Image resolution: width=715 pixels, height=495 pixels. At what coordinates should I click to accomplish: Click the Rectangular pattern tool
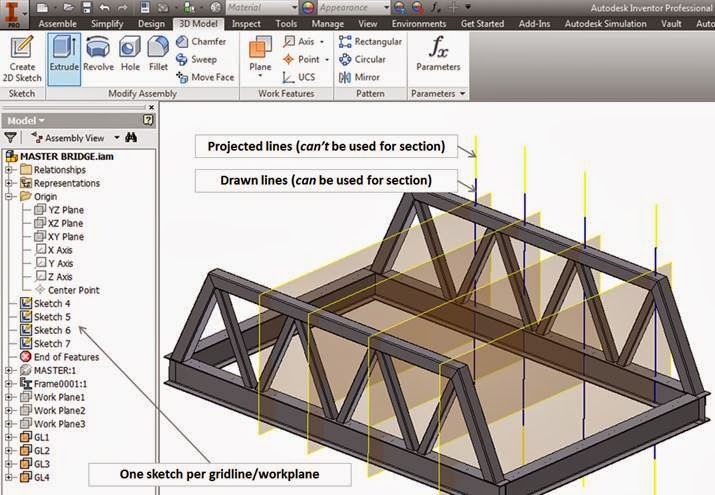[x=370, y=41]
